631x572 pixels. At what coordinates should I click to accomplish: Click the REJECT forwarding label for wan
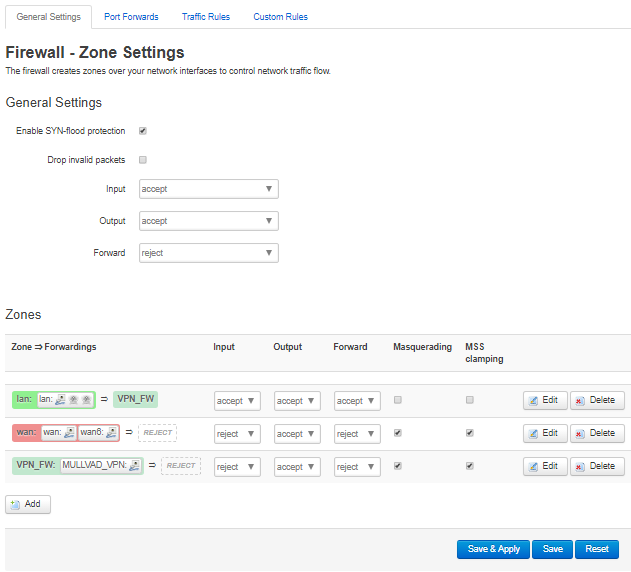[x=157, y=433]
